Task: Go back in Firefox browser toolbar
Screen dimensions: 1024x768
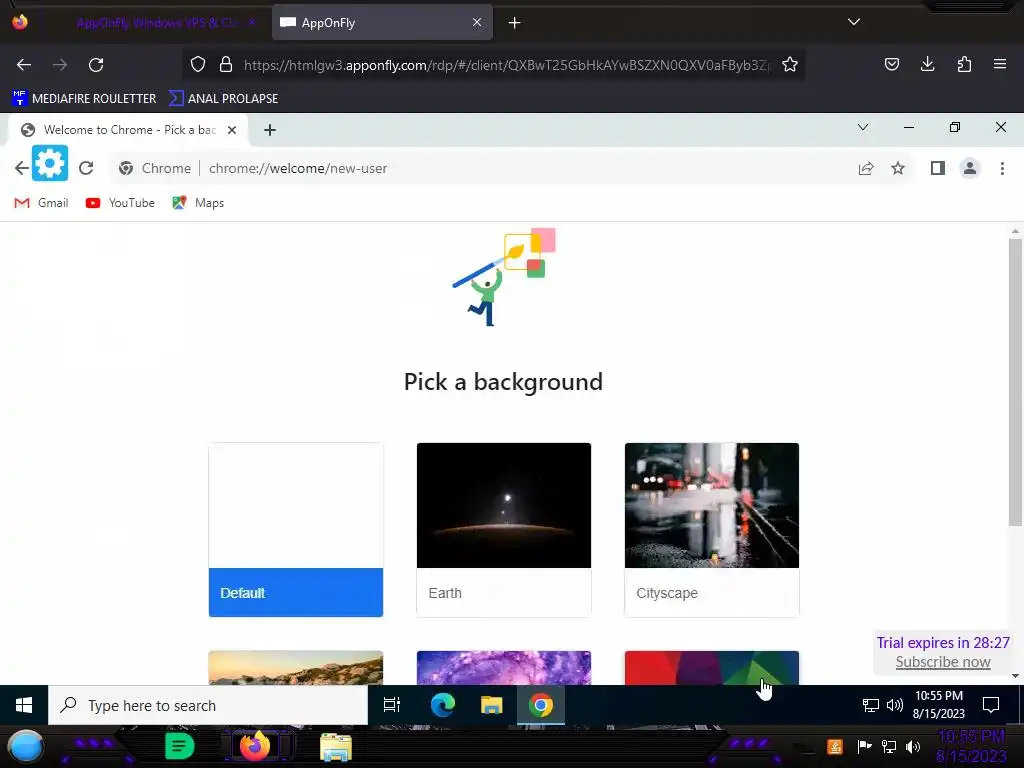Action: pos(24,65)
